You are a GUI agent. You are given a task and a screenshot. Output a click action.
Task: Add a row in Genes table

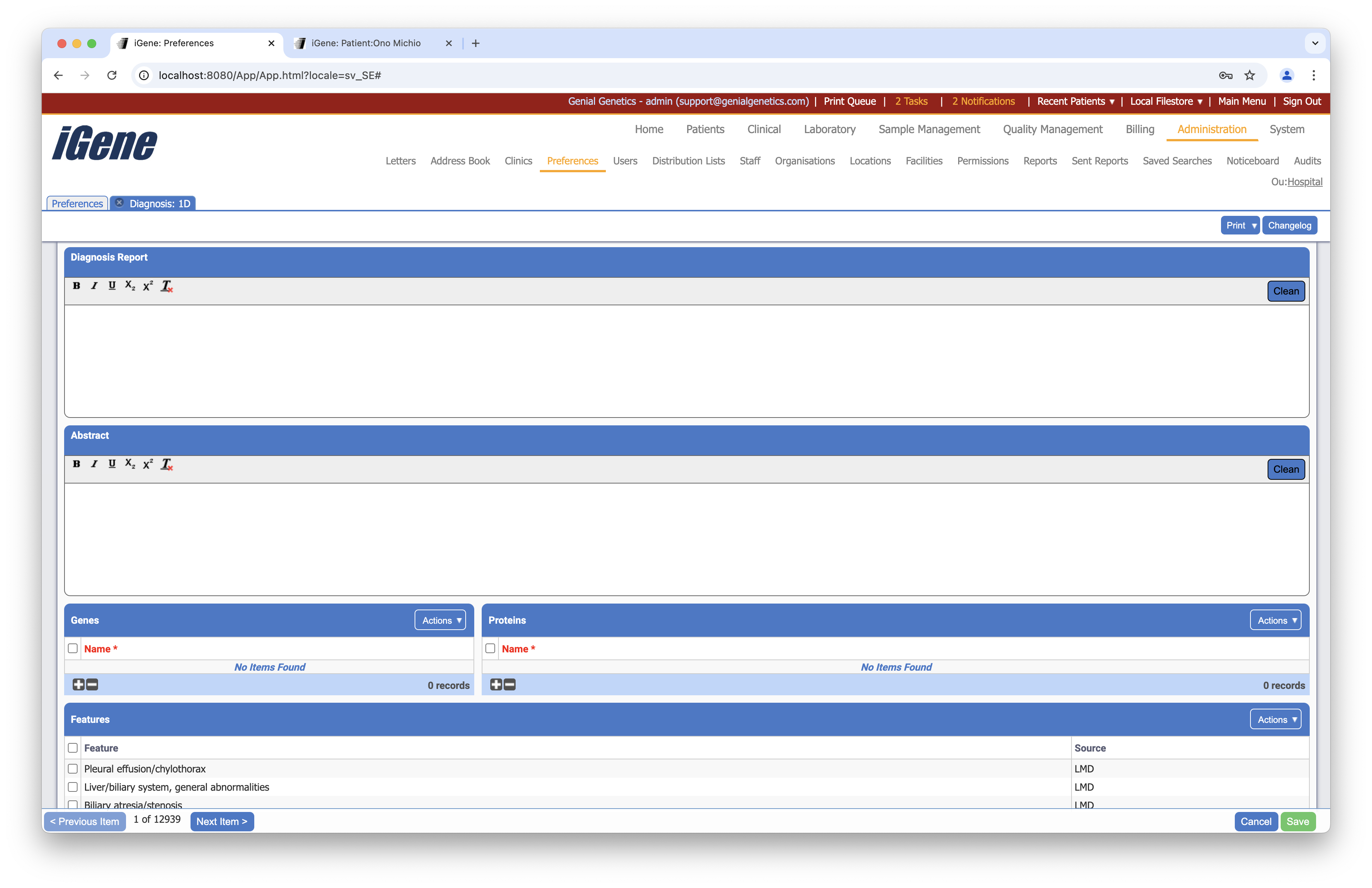pyautogui.click(x=78, y=684)
